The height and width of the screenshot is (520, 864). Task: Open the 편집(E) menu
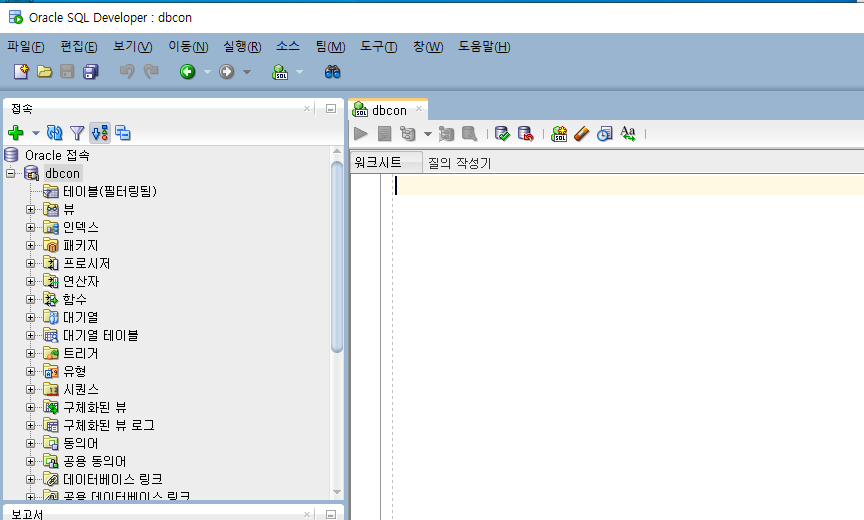click(x=79, y=46)
